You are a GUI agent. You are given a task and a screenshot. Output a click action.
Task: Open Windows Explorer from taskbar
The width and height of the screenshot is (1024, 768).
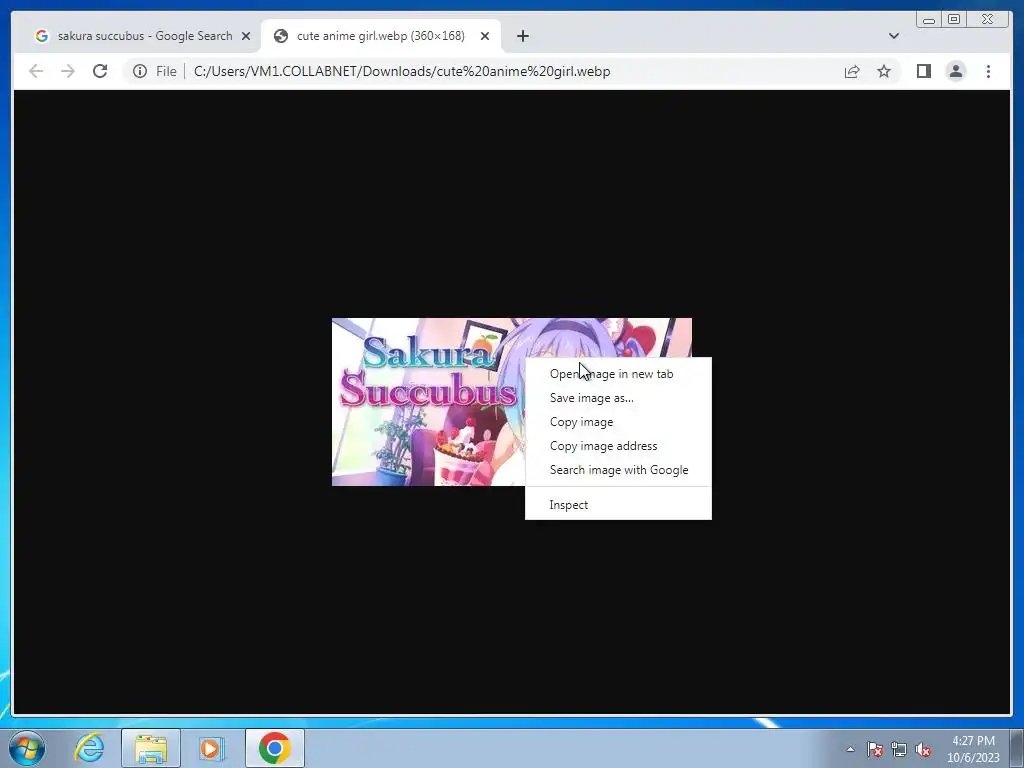point(151,748)
